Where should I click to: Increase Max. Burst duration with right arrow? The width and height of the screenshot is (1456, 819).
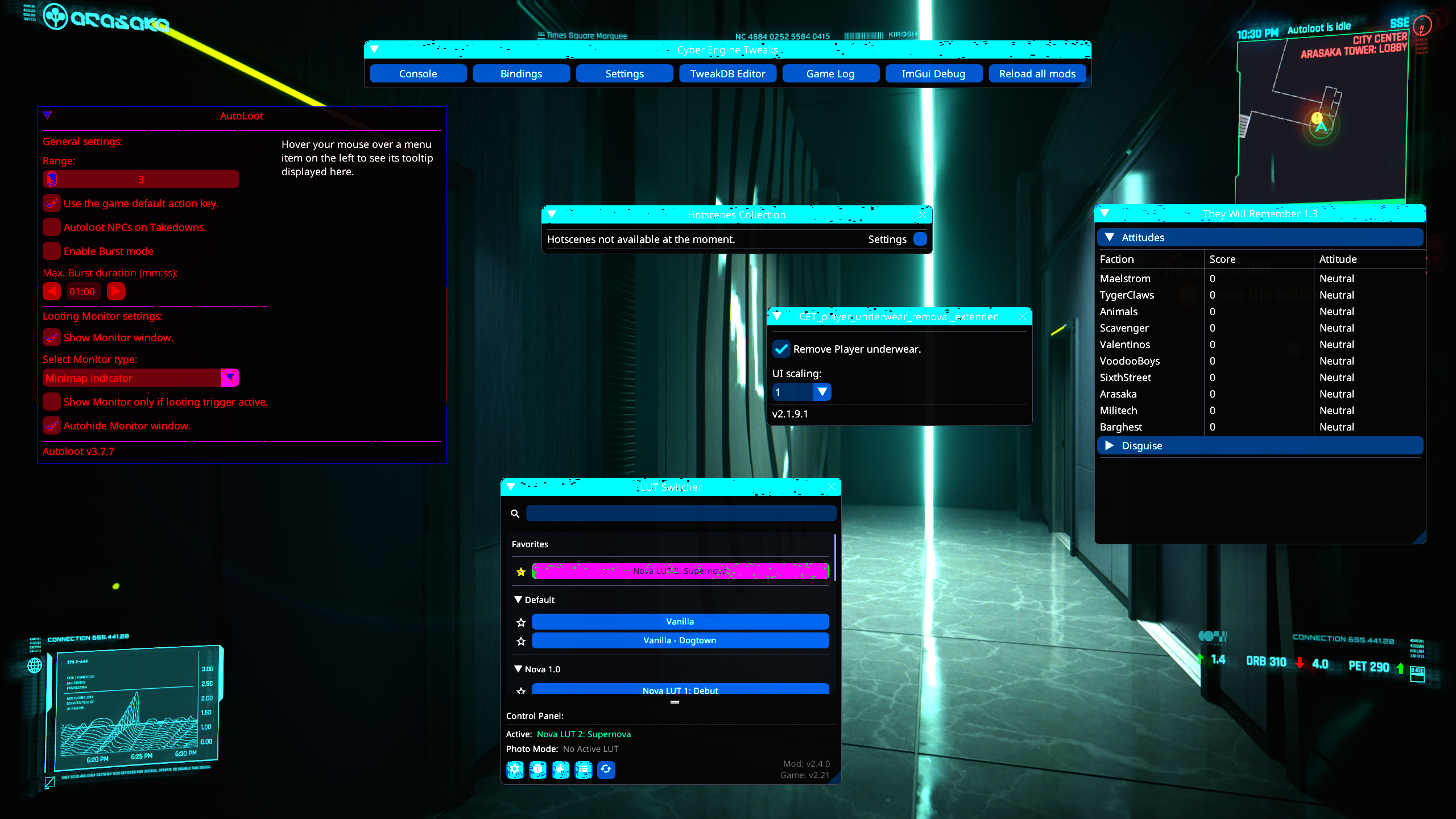[x=116, y=292]
